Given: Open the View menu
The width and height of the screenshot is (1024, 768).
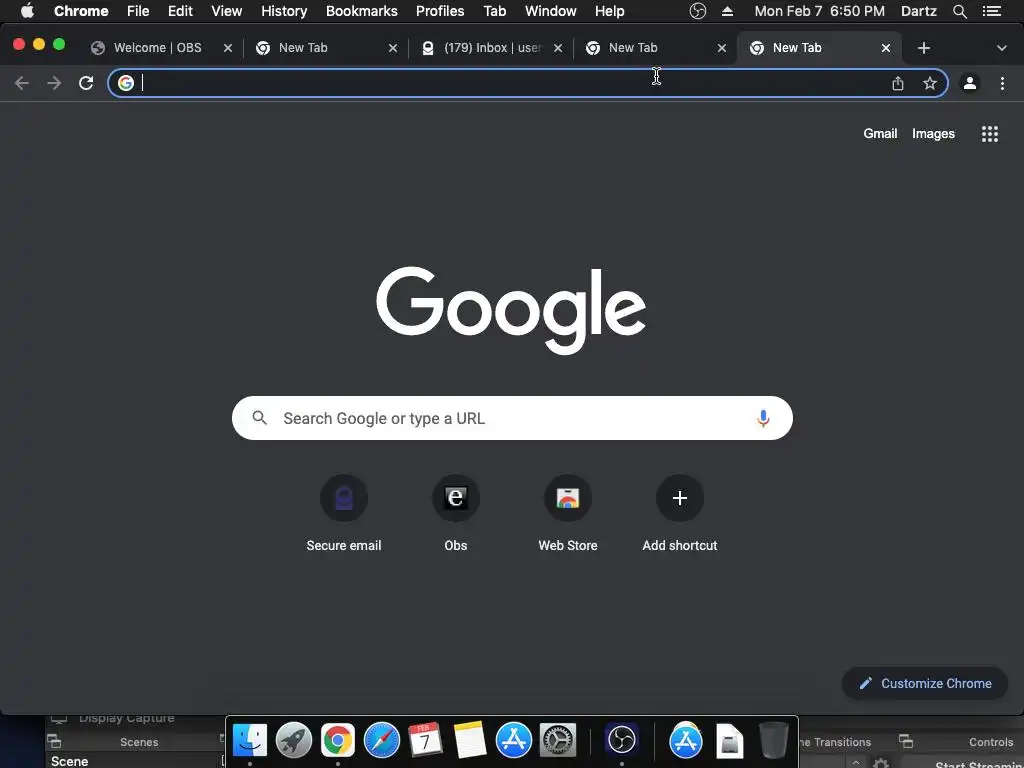Looking at the screenshot, I should [x=227, y=11].
